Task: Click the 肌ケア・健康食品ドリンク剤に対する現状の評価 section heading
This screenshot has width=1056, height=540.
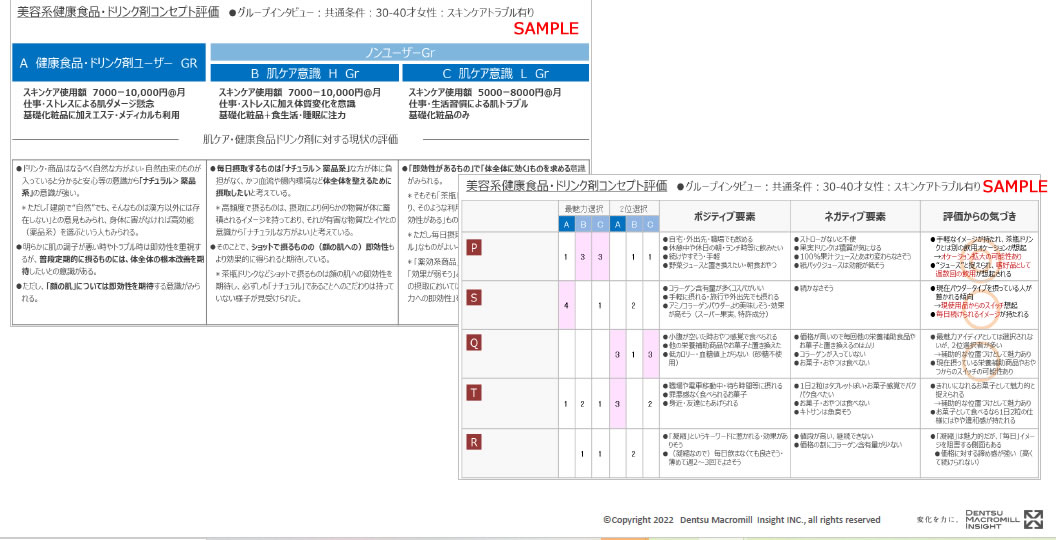Action: [x=300, y=139]
